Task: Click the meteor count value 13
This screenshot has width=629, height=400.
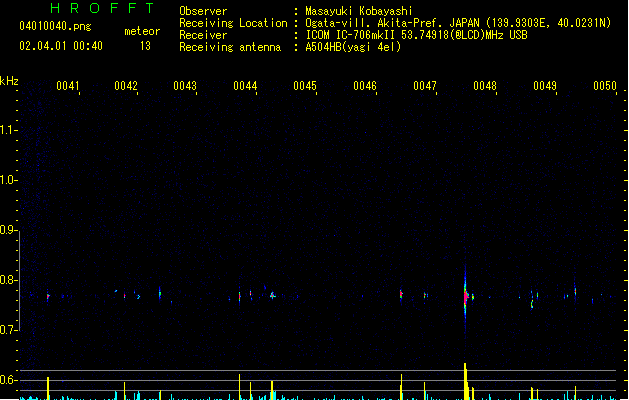Action: point(145,46)
